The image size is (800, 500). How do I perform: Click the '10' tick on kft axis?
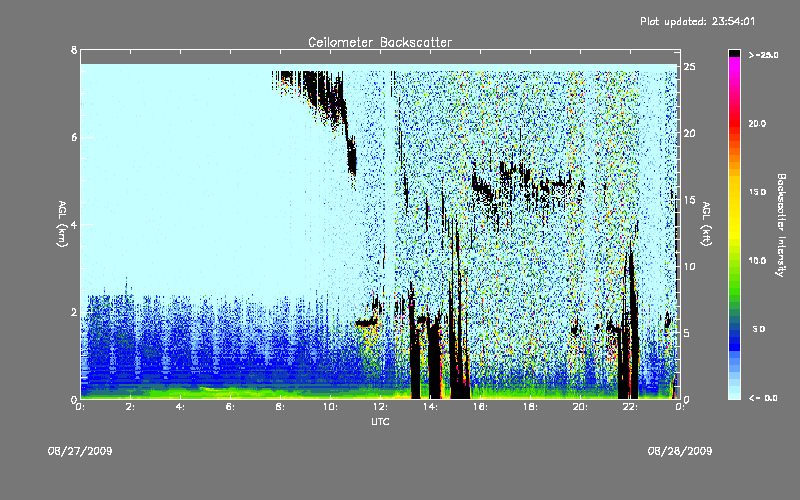click(x=690, y=266)
